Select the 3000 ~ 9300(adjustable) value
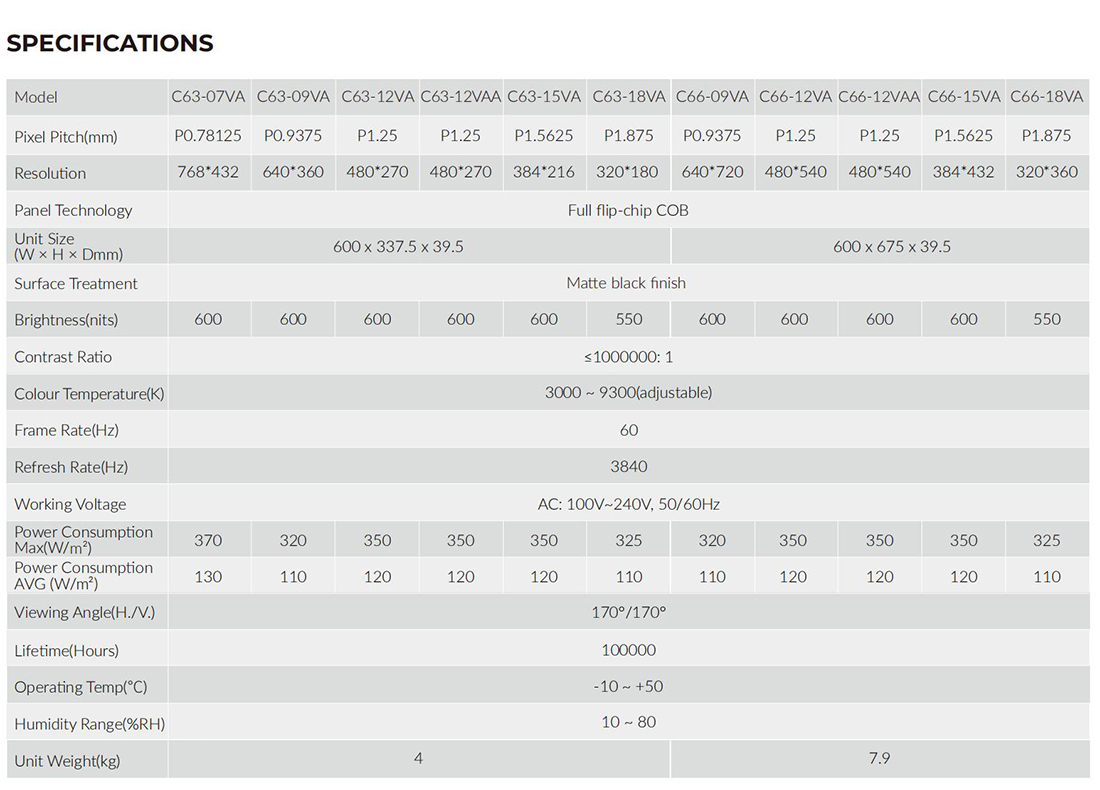 tap(629, 393)
